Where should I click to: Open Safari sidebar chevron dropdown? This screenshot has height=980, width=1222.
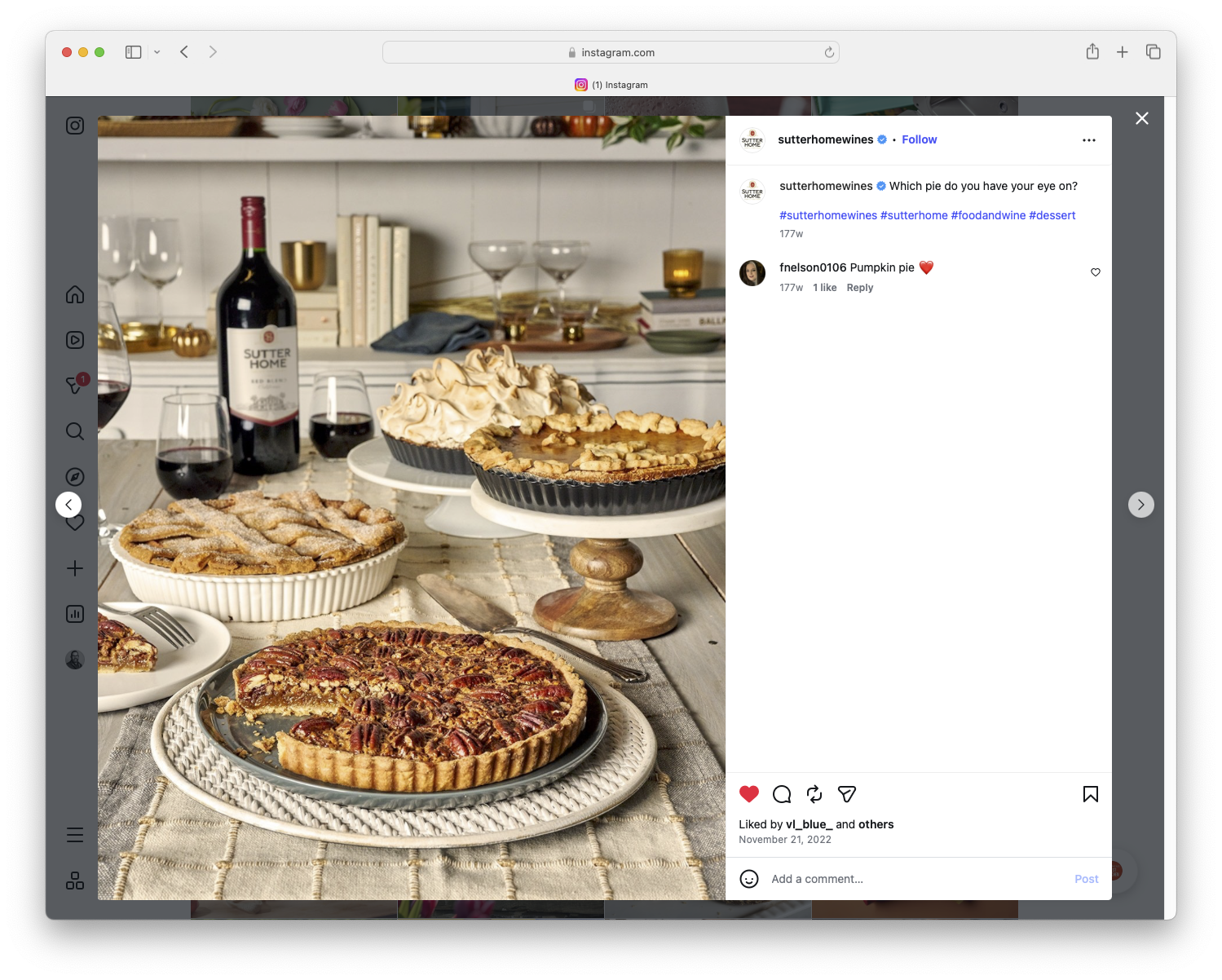click(x=157, y=51)
